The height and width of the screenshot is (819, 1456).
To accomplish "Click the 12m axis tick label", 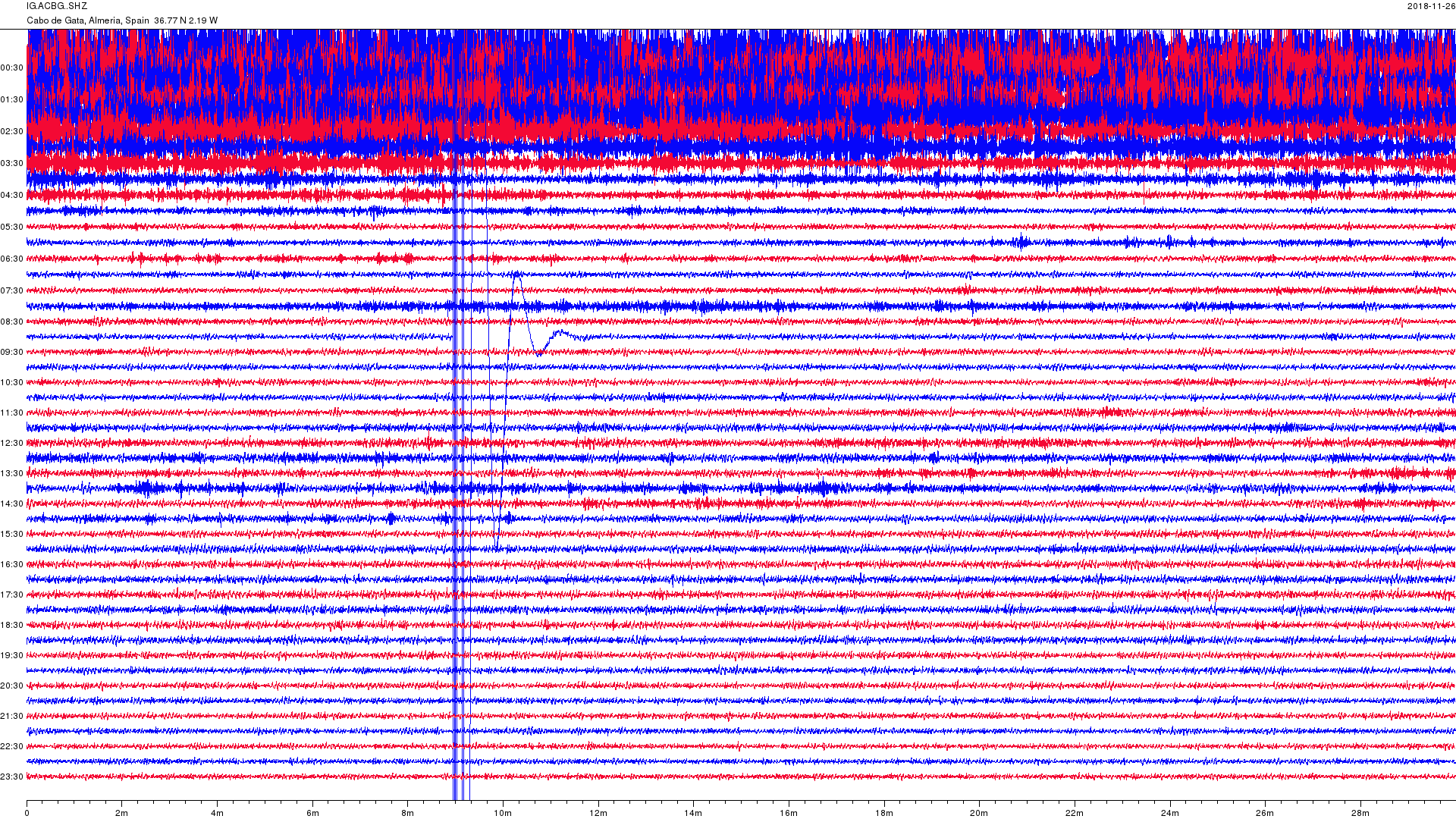I will 598,814.
